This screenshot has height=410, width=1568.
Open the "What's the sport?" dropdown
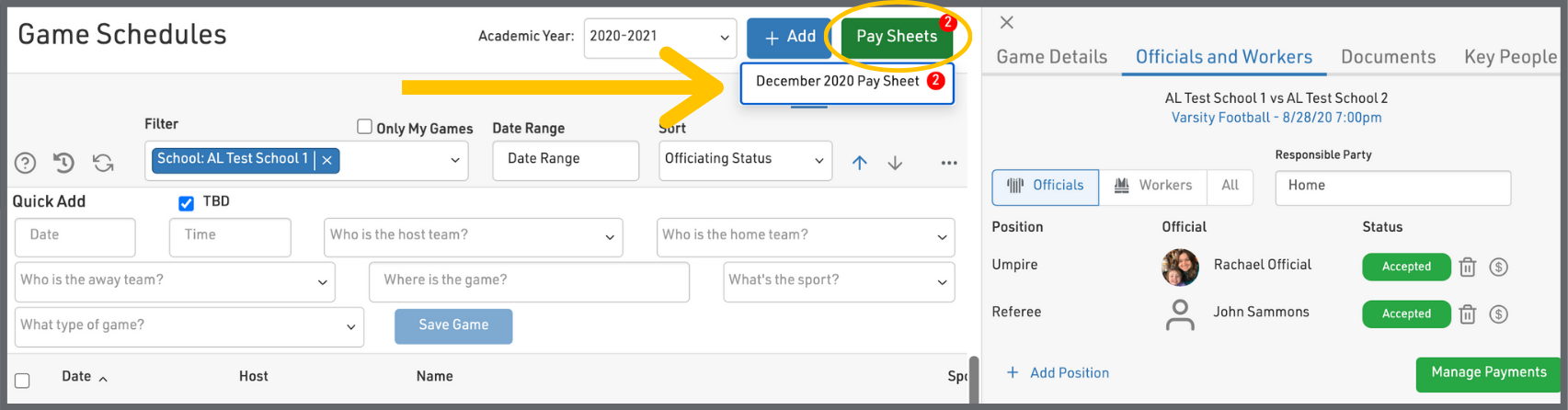(839, 280)
